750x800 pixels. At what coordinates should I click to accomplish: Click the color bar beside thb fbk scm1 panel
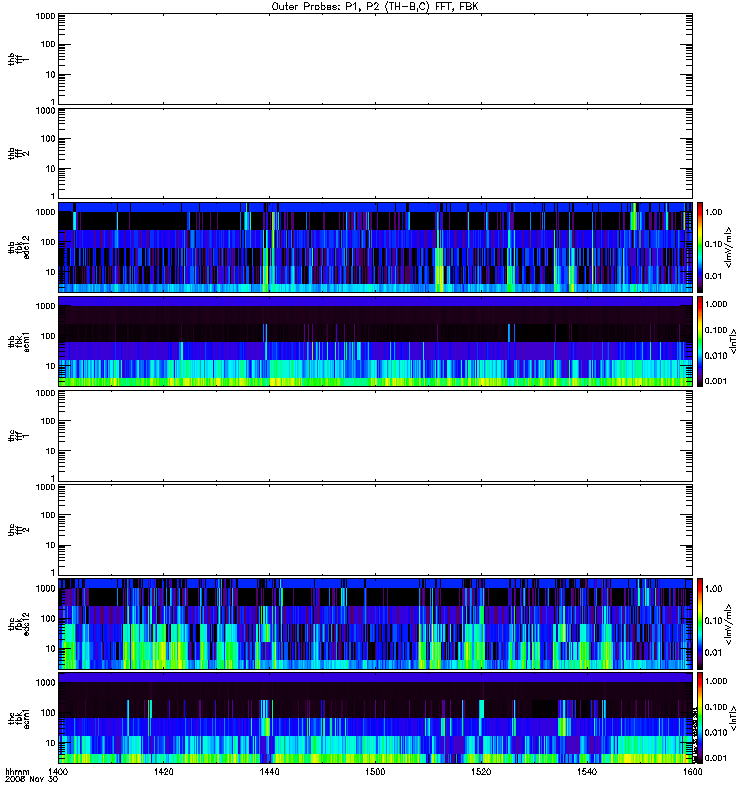700,341
